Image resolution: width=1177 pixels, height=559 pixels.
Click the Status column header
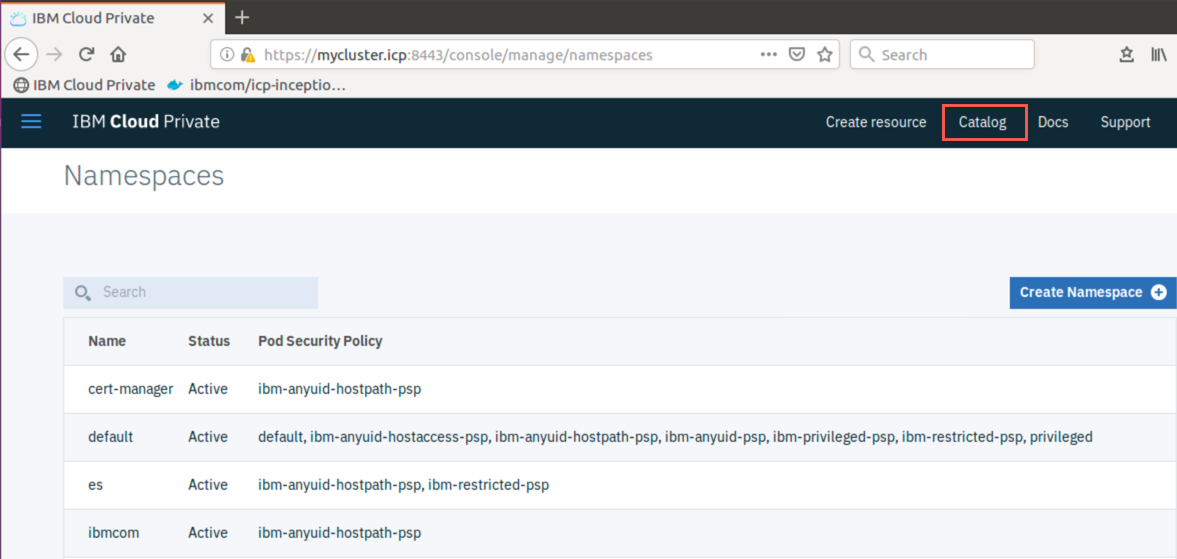(x=209, y=341)
